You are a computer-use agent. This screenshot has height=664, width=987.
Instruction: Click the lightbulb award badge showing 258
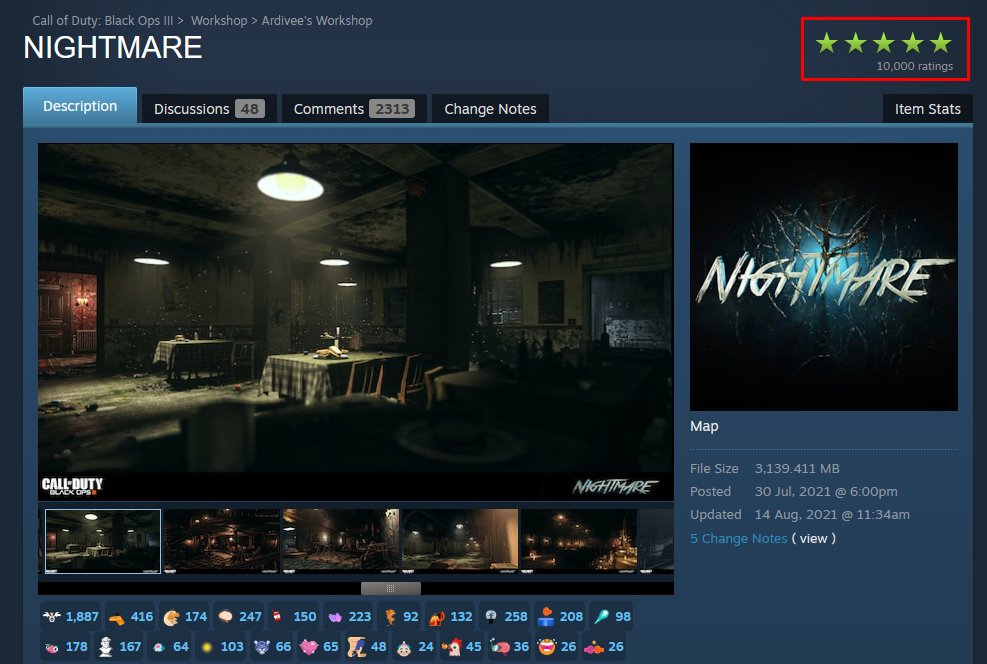(x=505, y=616)
